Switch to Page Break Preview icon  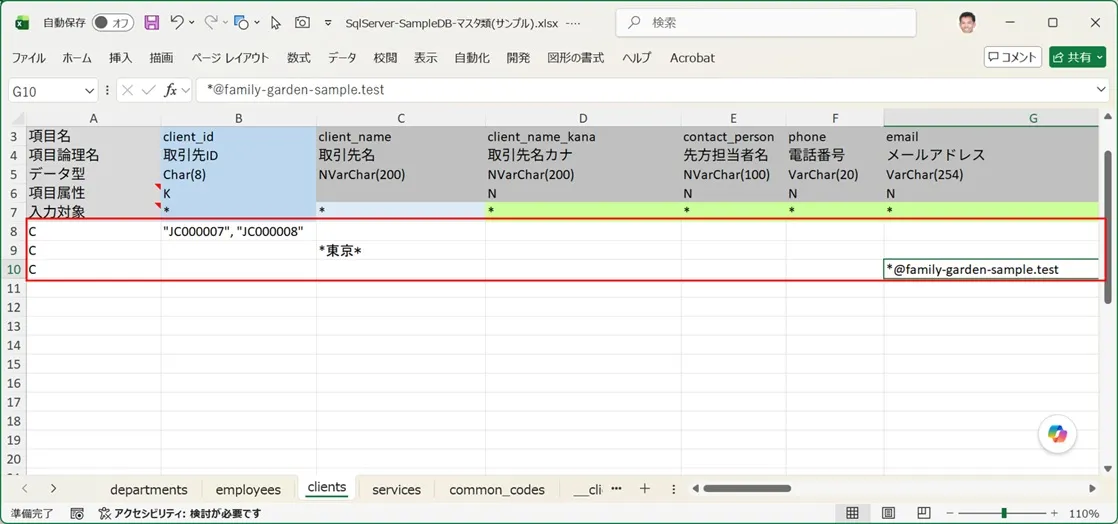[x=923, y=513]
